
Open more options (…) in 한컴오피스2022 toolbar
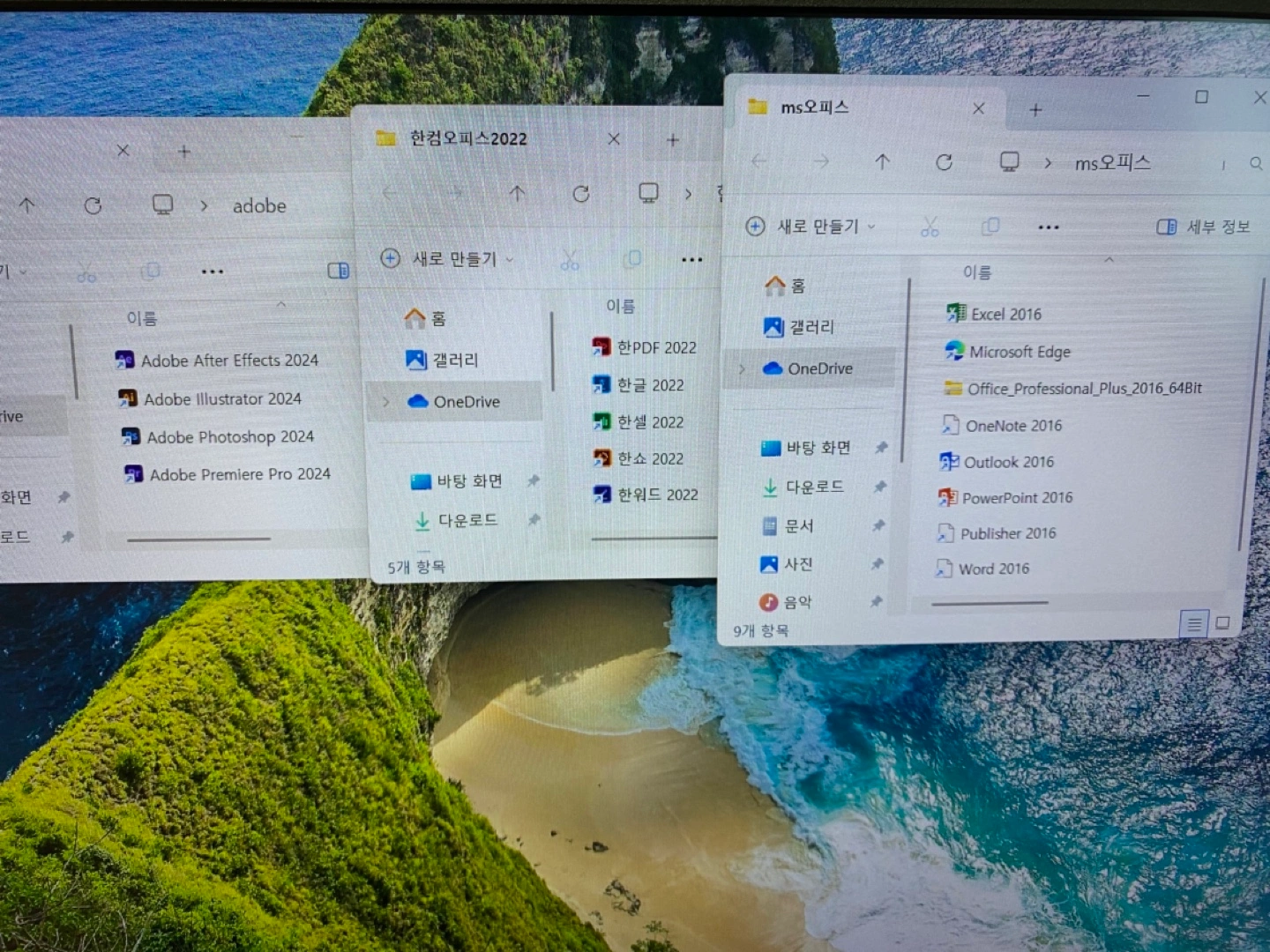pyautogui.click(x=692, y=259)
